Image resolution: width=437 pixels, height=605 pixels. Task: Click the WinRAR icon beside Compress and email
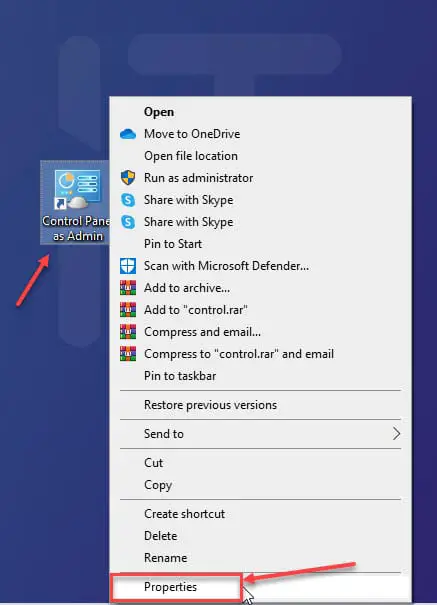pyautogui.click(x=128, y=332)
